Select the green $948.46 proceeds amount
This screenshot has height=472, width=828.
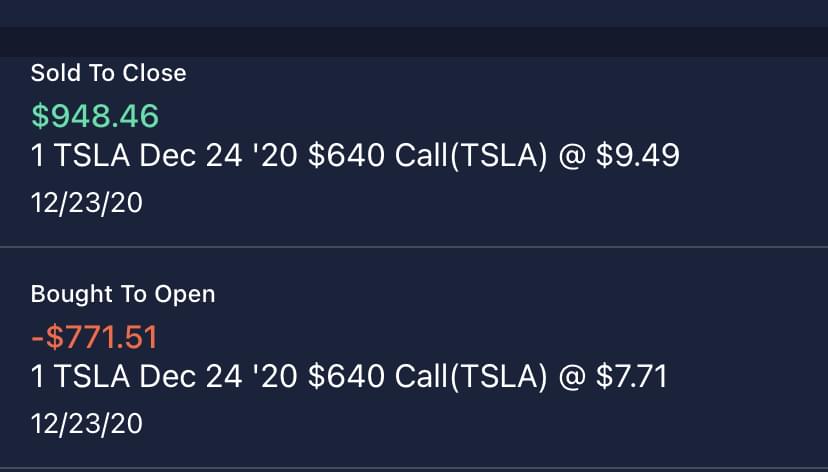coord(95,116)
